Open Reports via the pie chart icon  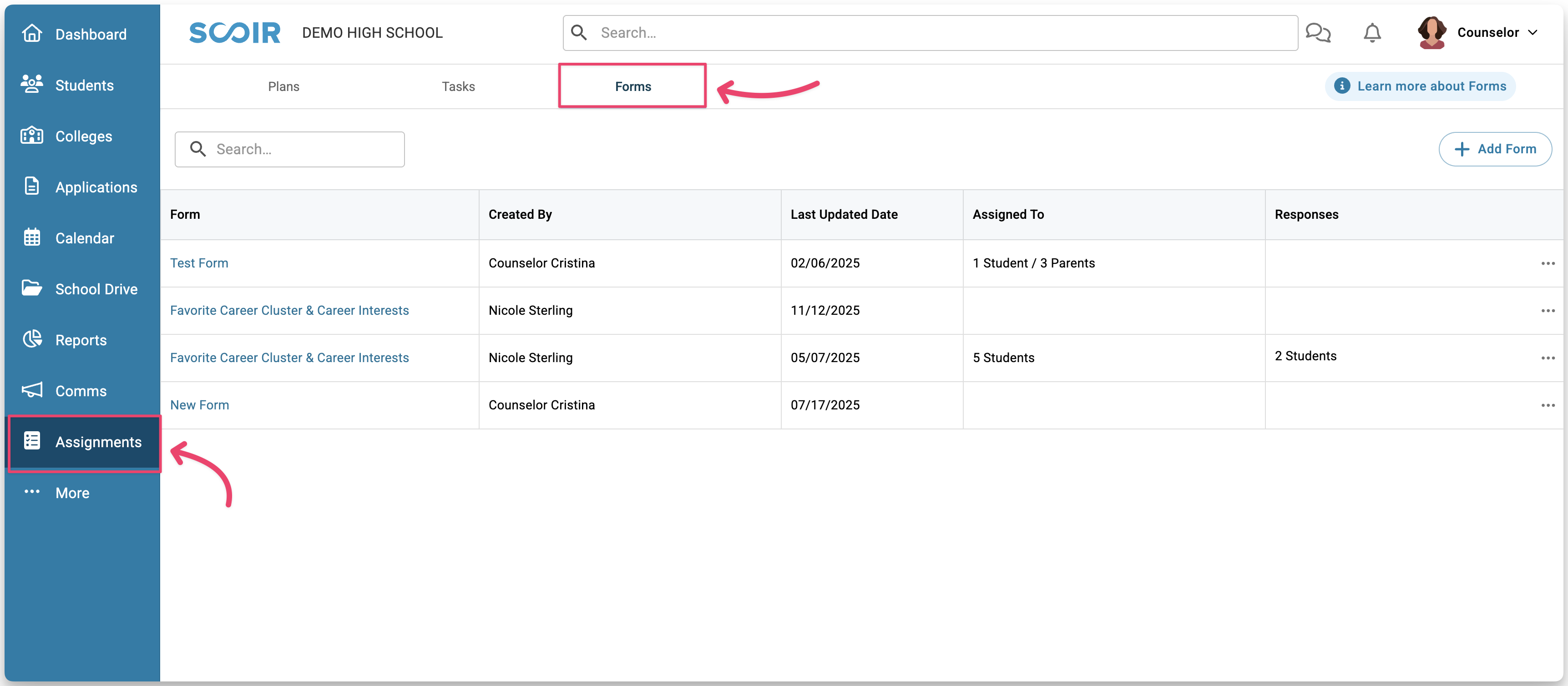pos(32,339)
